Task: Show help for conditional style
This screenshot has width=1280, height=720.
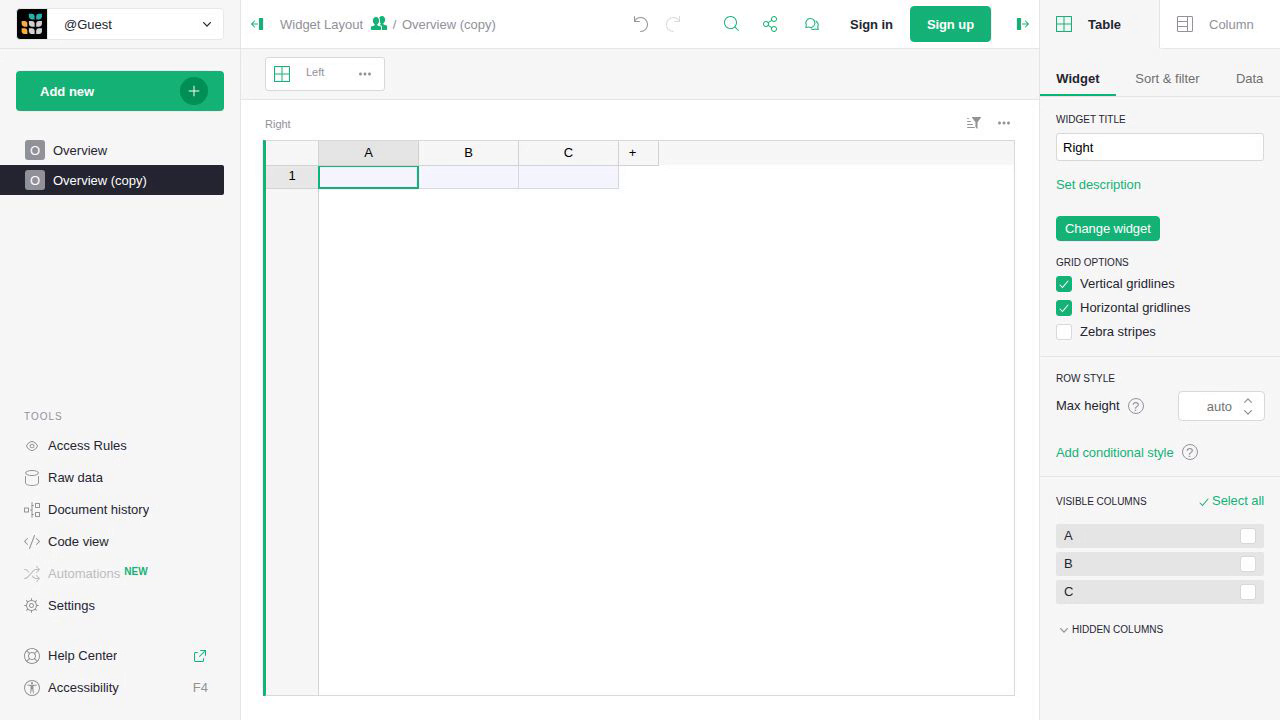Action: click(1190, 452)
